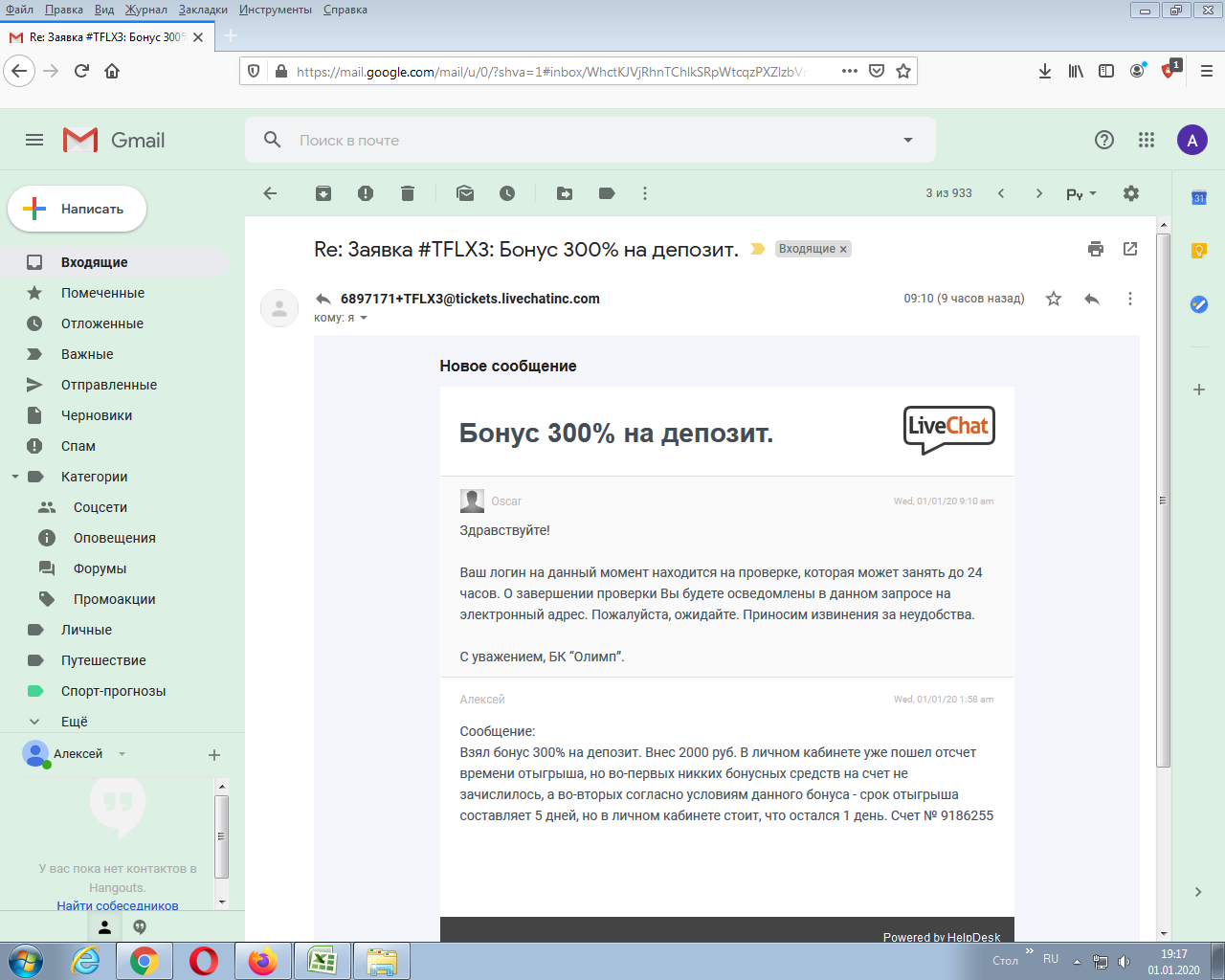This screenshot has height=980, width=1225.
Task: Archive this email
Action: pos(323,193)
